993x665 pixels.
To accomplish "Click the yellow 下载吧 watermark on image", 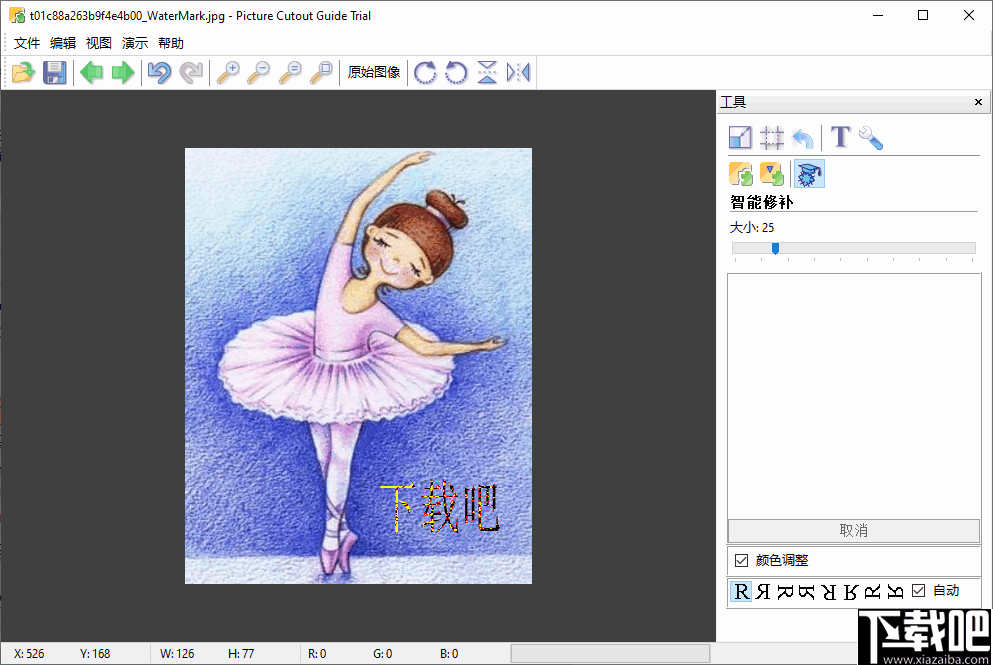I will point(440,507).
